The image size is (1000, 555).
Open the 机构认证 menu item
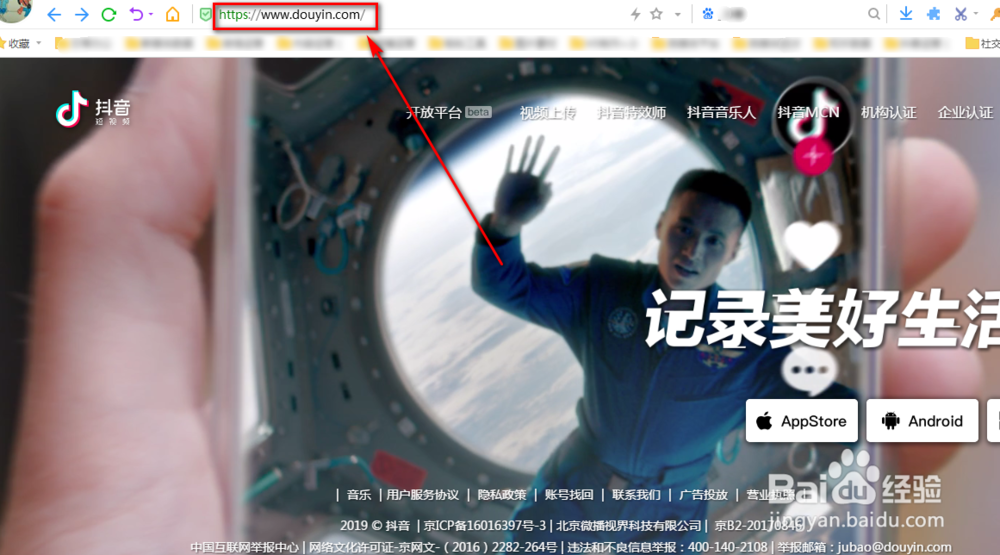coord(888,113)
